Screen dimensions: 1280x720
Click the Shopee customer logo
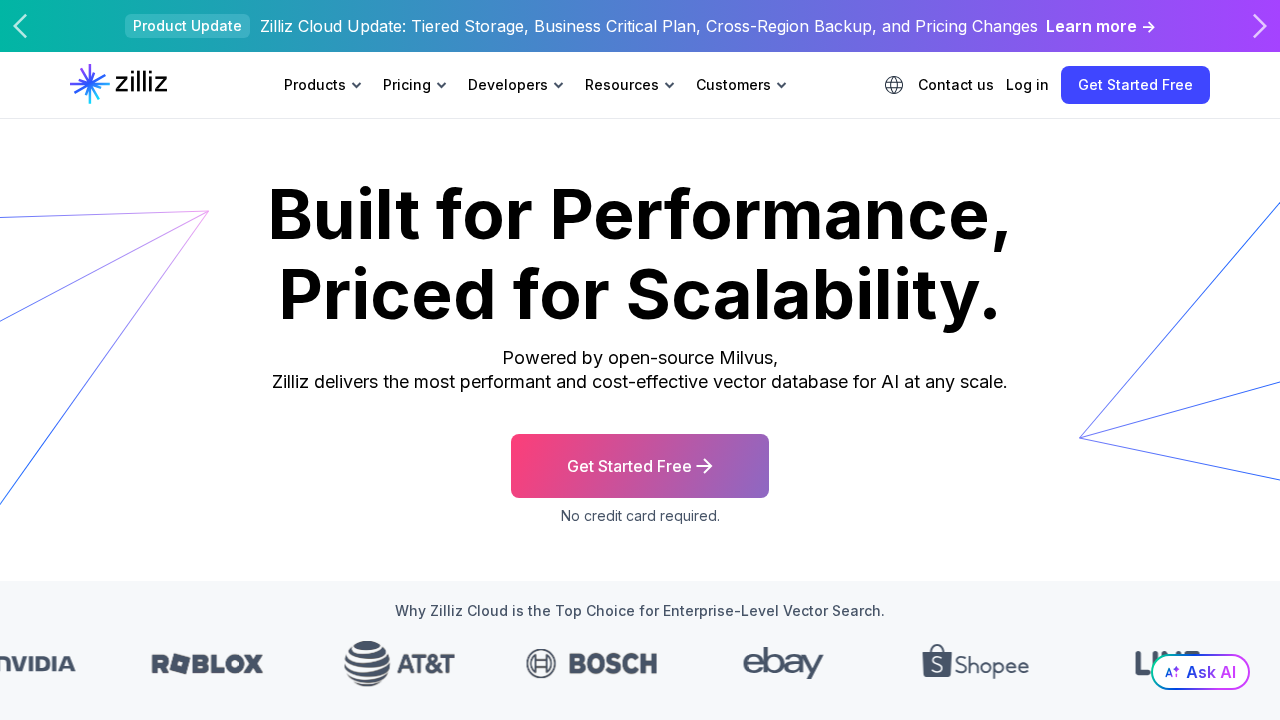point(975,663)
